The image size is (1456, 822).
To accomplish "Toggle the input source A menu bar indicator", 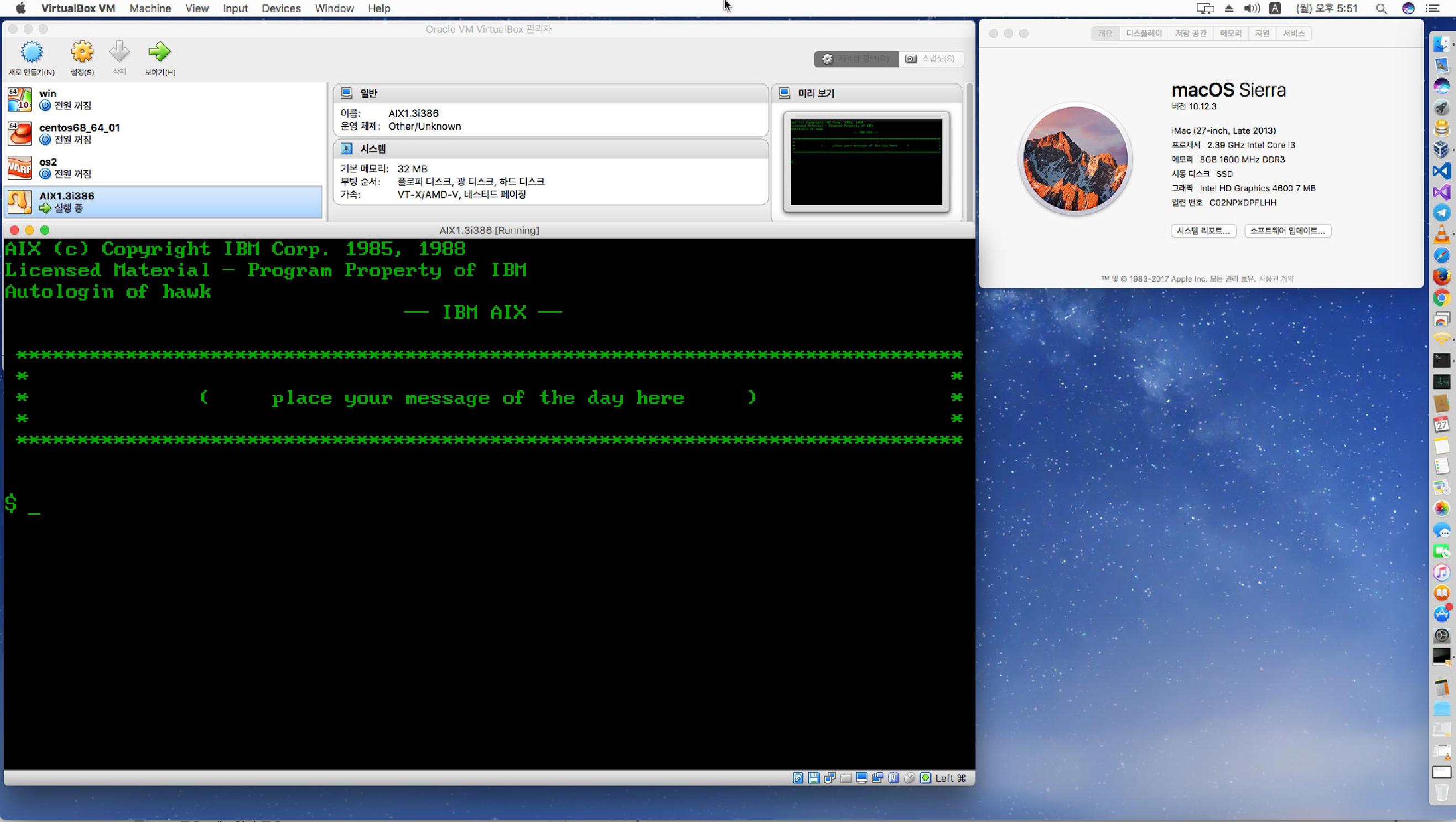I will coord(1275,8).
